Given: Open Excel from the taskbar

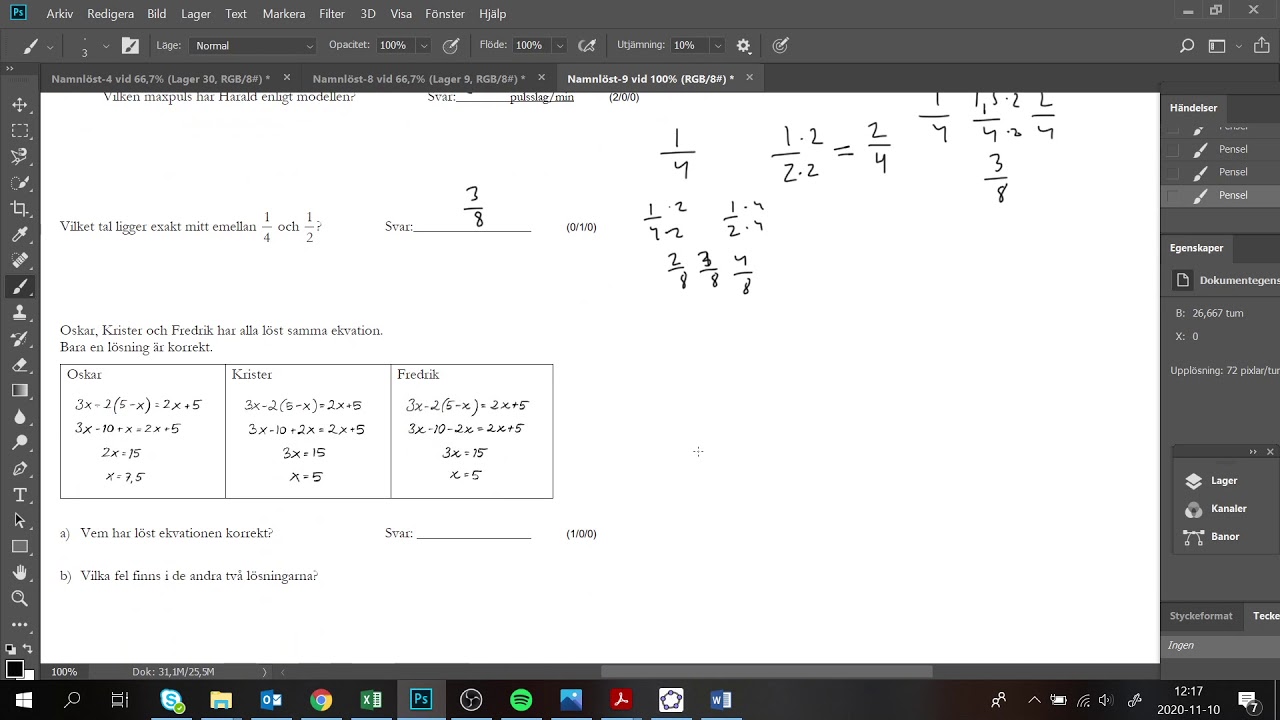Looking at the screenshot, I should pos(371,700).
